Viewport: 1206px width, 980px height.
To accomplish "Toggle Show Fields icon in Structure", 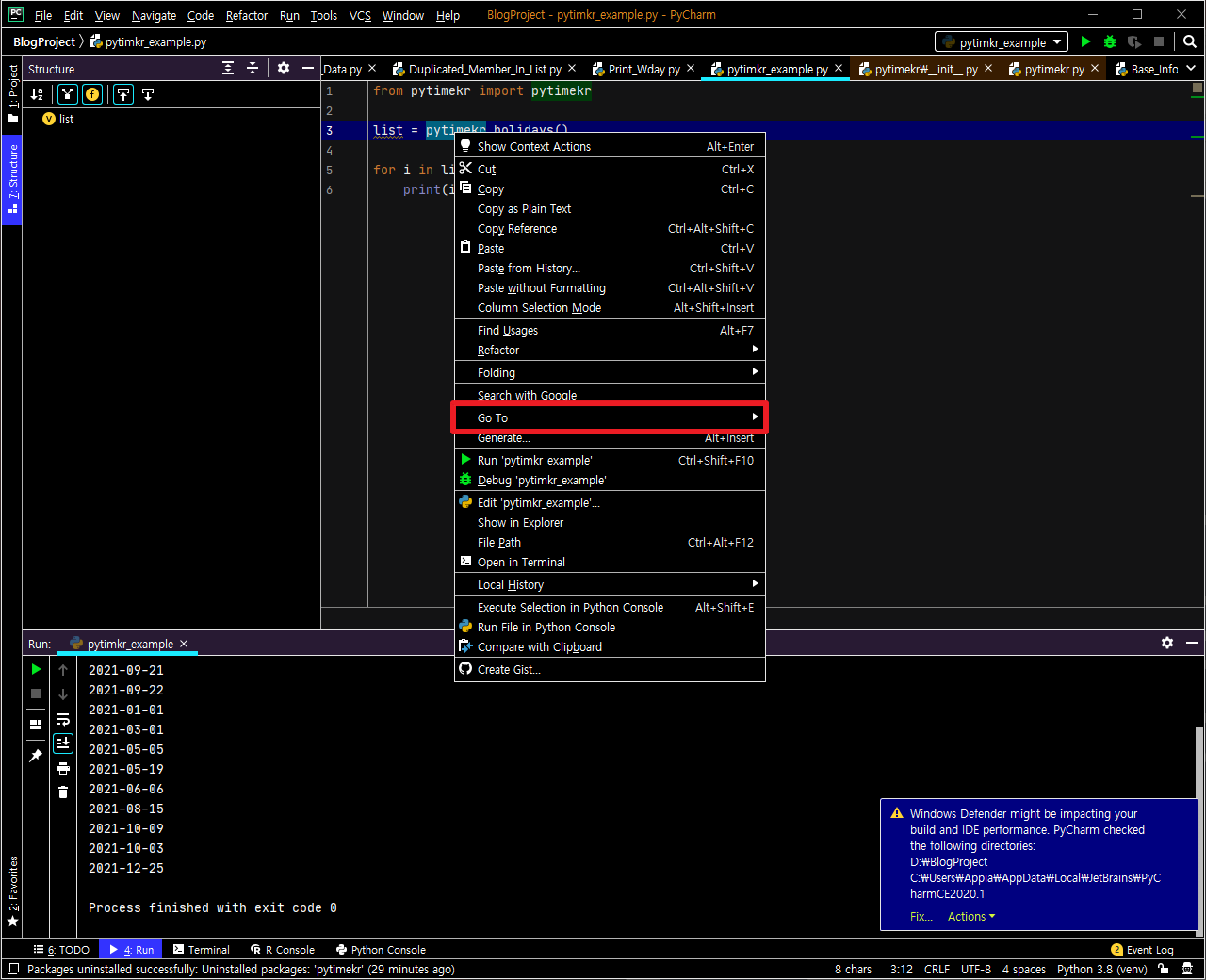I will pos(92,94).
